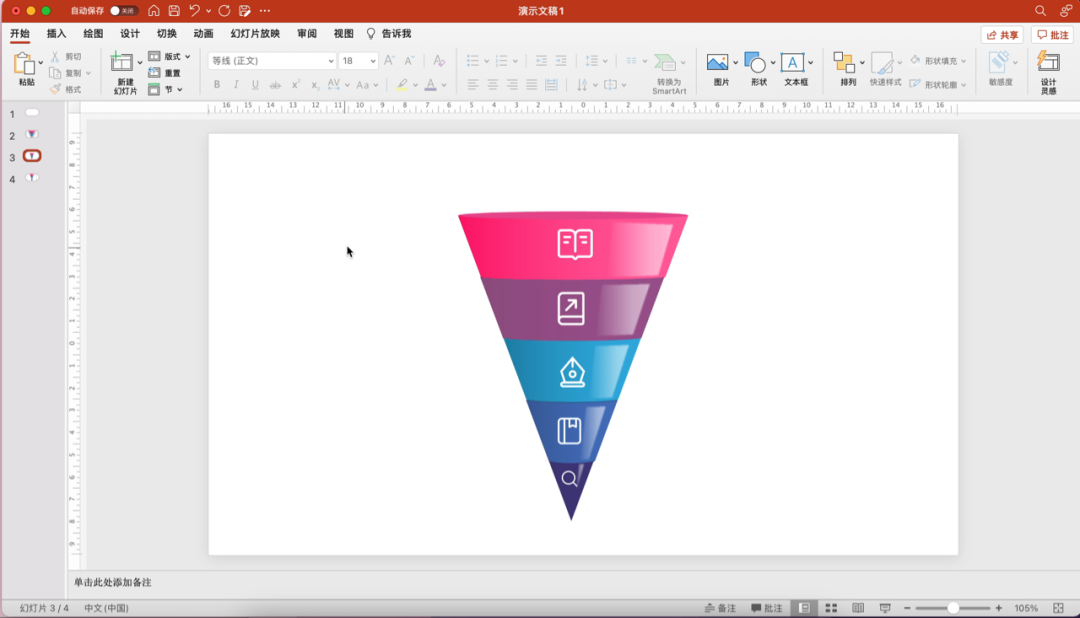Click the Save icon in title bar
The image size is (1080, 618).
pyautogui.click(x=174, y=10)
